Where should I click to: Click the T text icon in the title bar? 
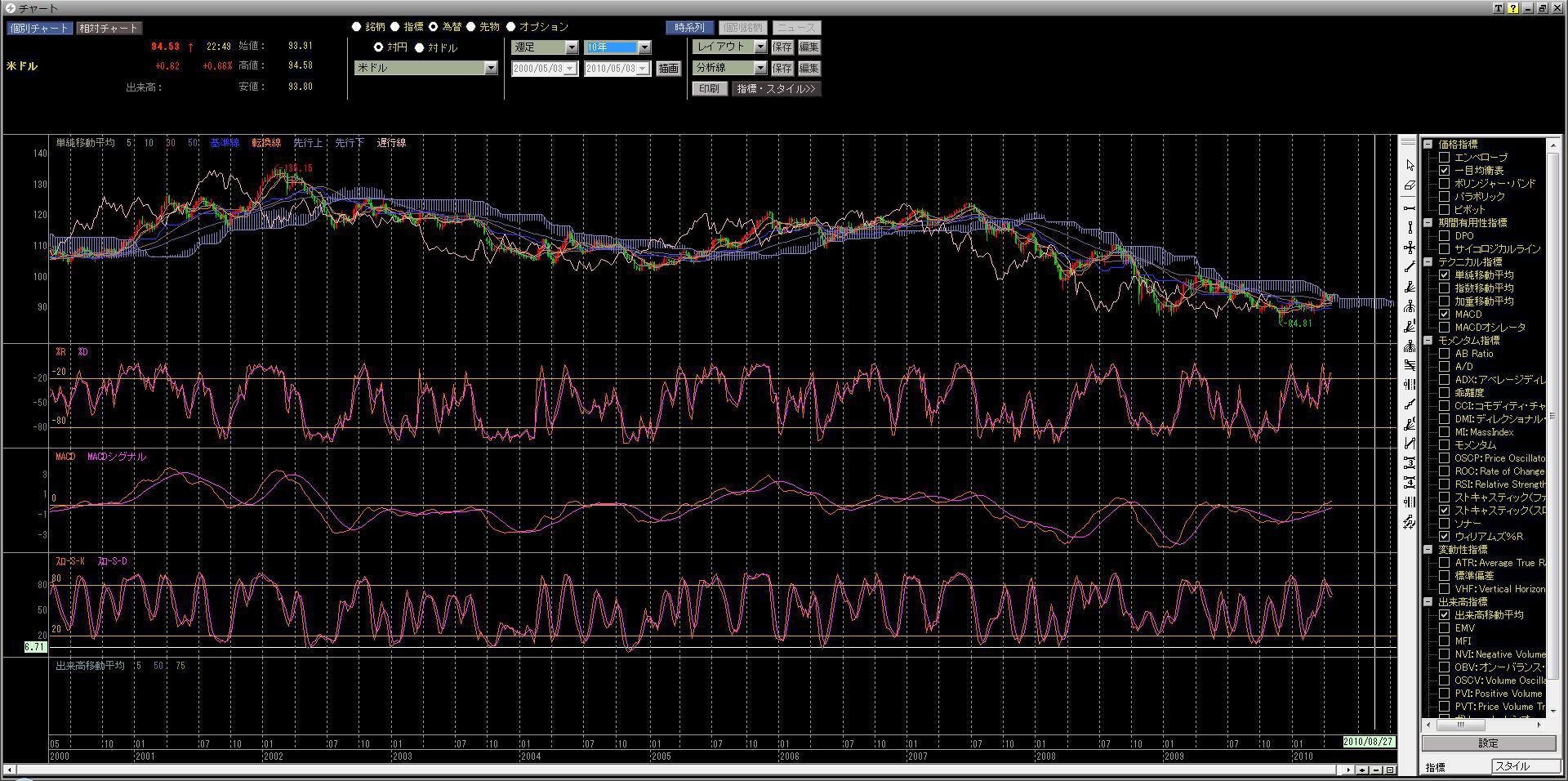[x=1499, y=8]
